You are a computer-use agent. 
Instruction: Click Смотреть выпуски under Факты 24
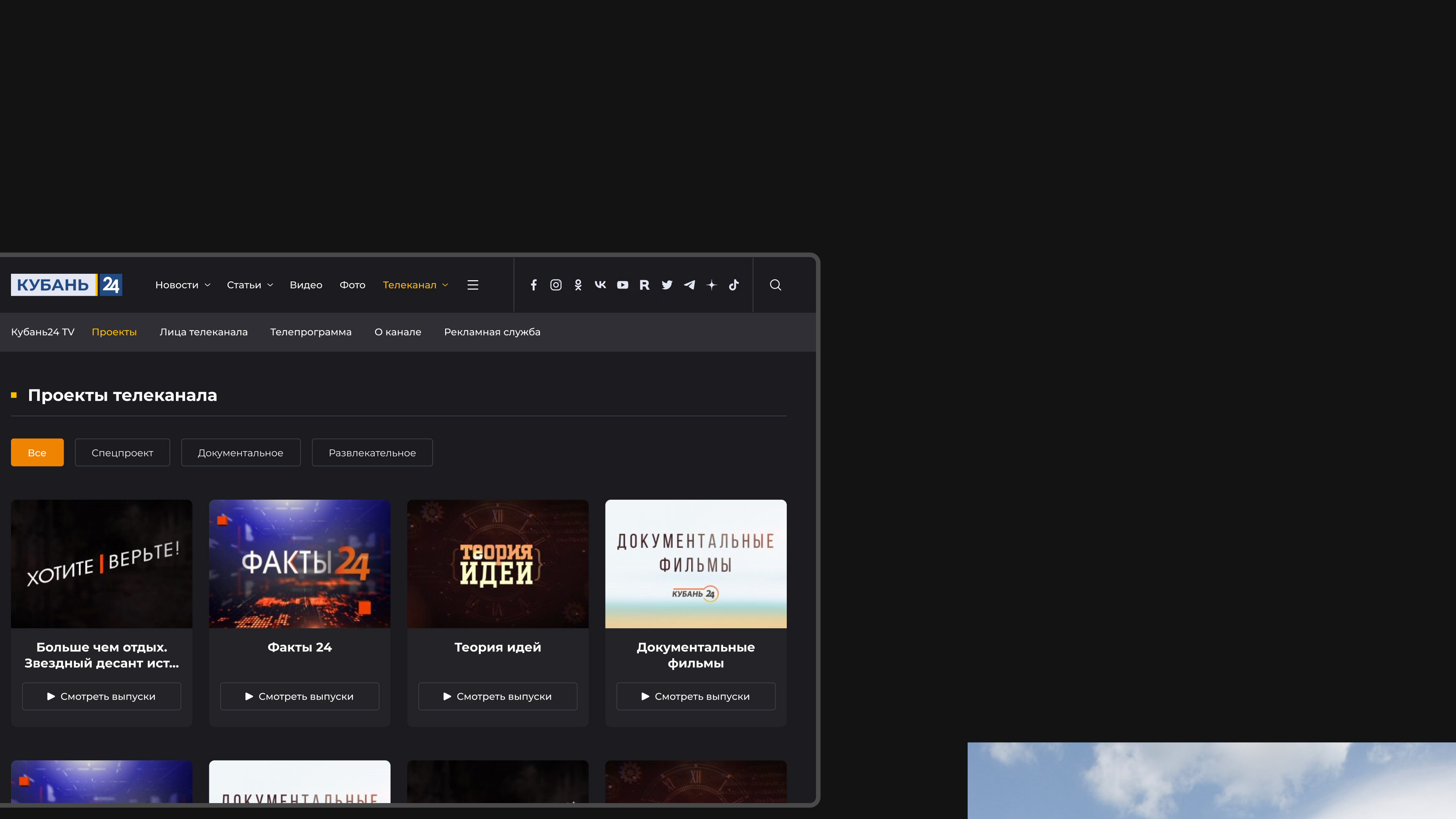300,697
